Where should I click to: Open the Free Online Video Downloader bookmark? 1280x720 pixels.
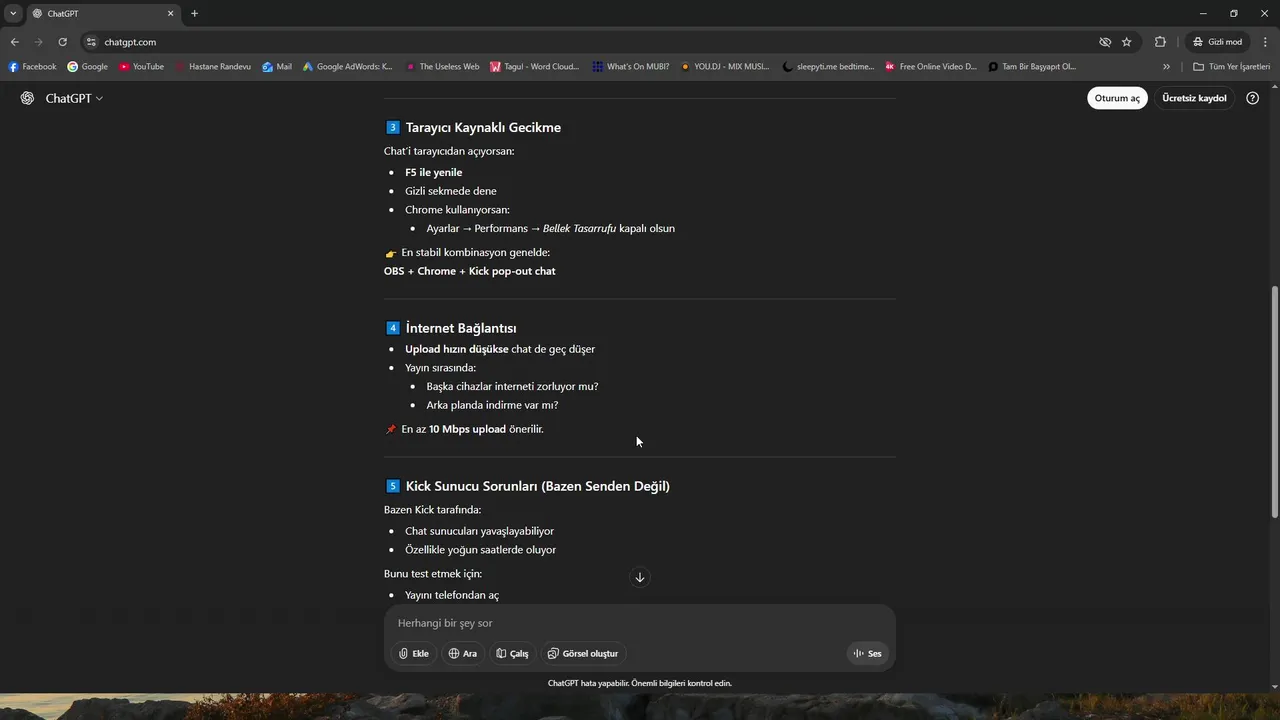point(930,67)
